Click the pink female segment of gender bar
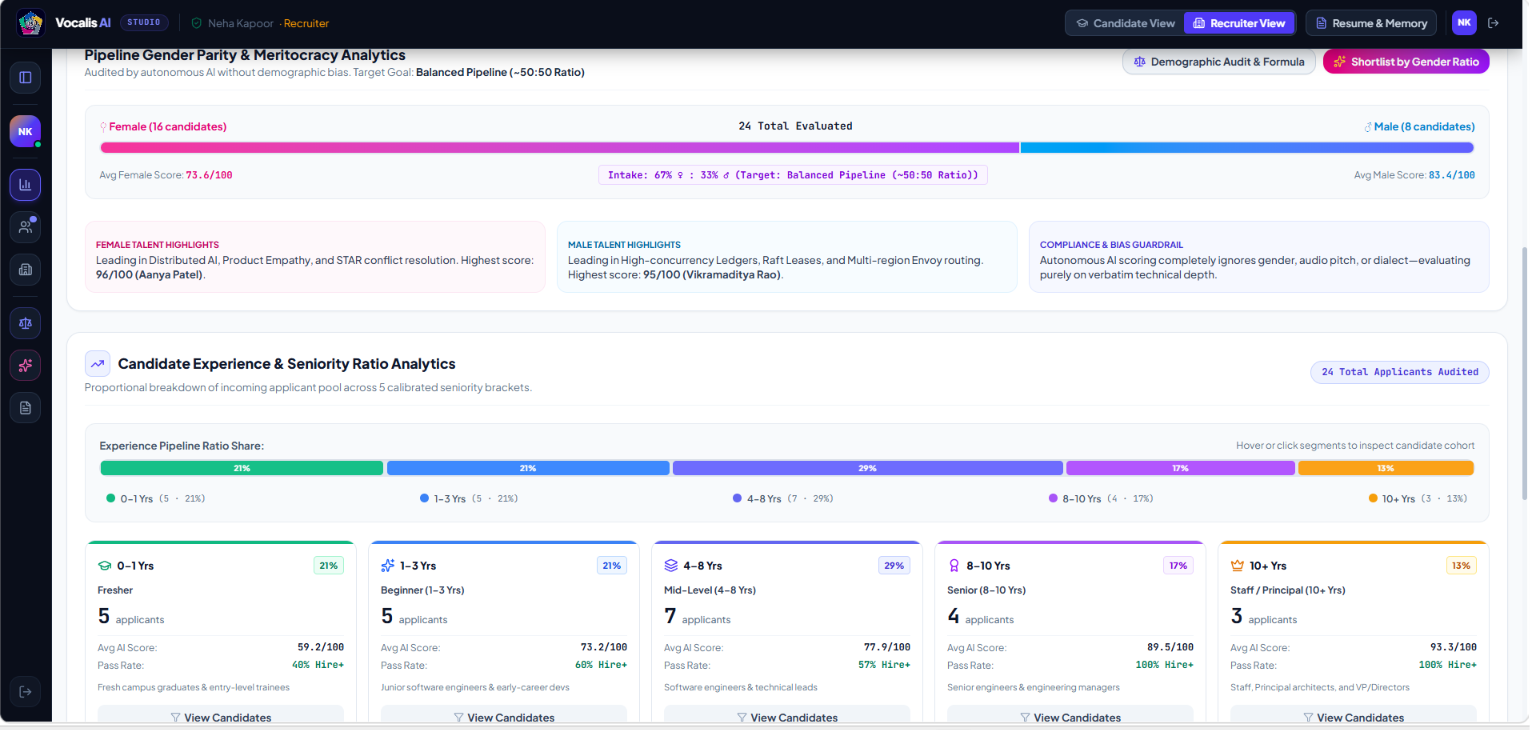Image resolution: width=1530 pixels, height=730 pixels. [559, 148]
